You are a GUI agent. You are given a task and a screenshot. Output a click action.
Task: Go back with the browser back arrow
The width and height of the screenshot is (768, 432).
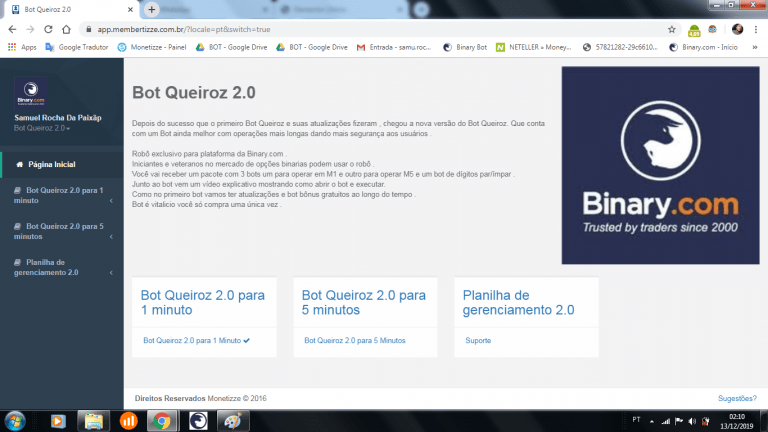[x=13, y=29]
